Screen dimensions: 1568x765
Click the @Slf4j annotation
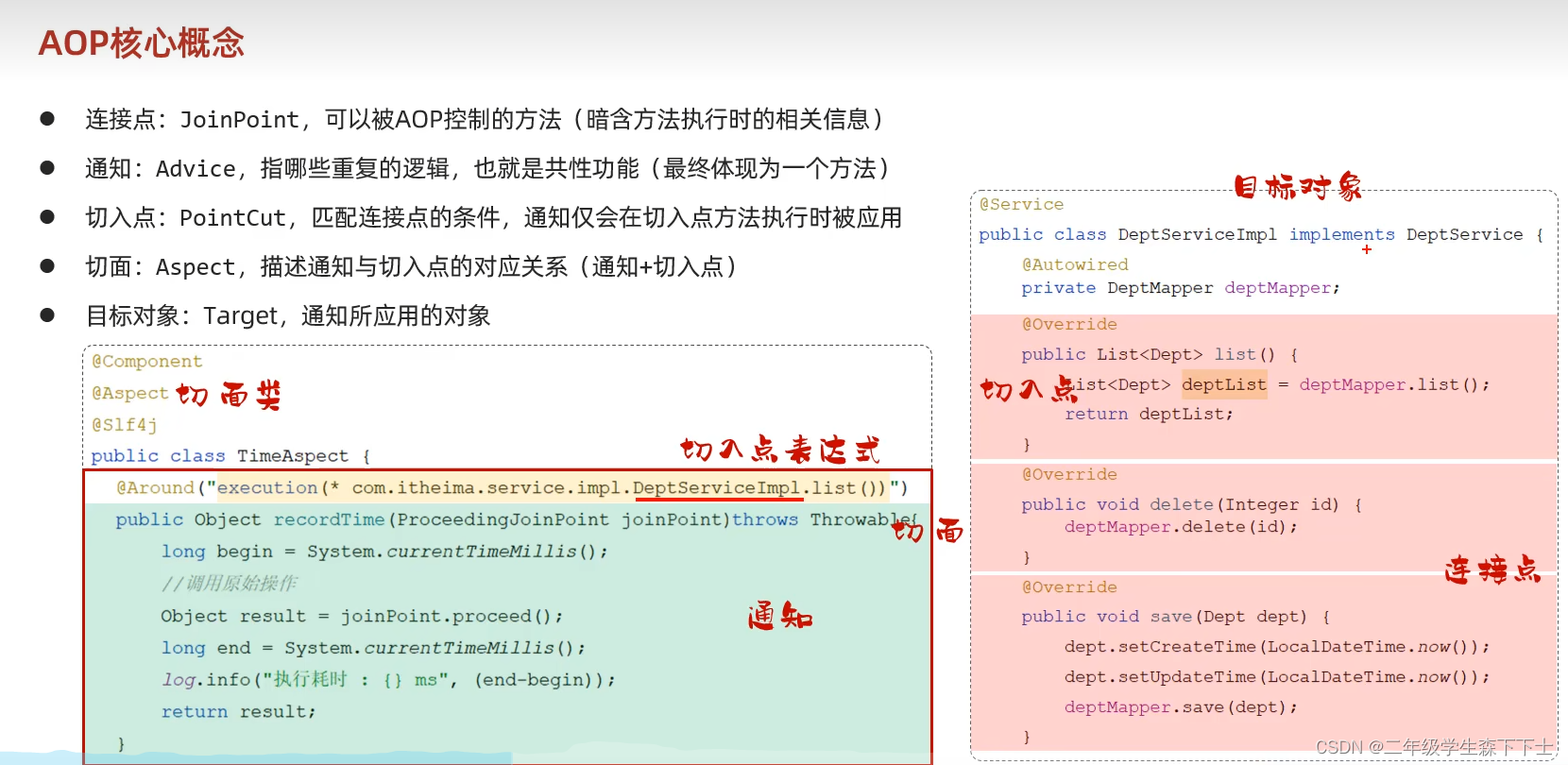(x=125, y=425)
